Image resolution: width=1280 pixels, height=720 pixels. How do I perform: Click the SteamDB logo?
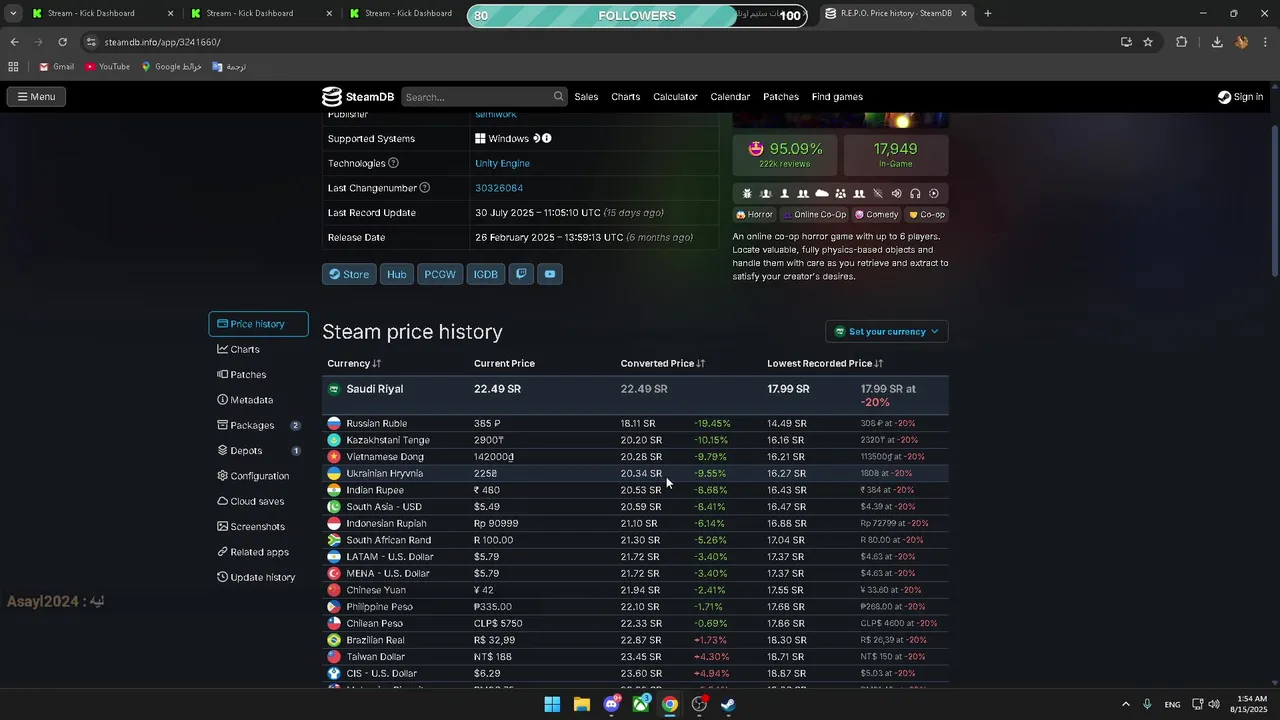pos(358,97)
